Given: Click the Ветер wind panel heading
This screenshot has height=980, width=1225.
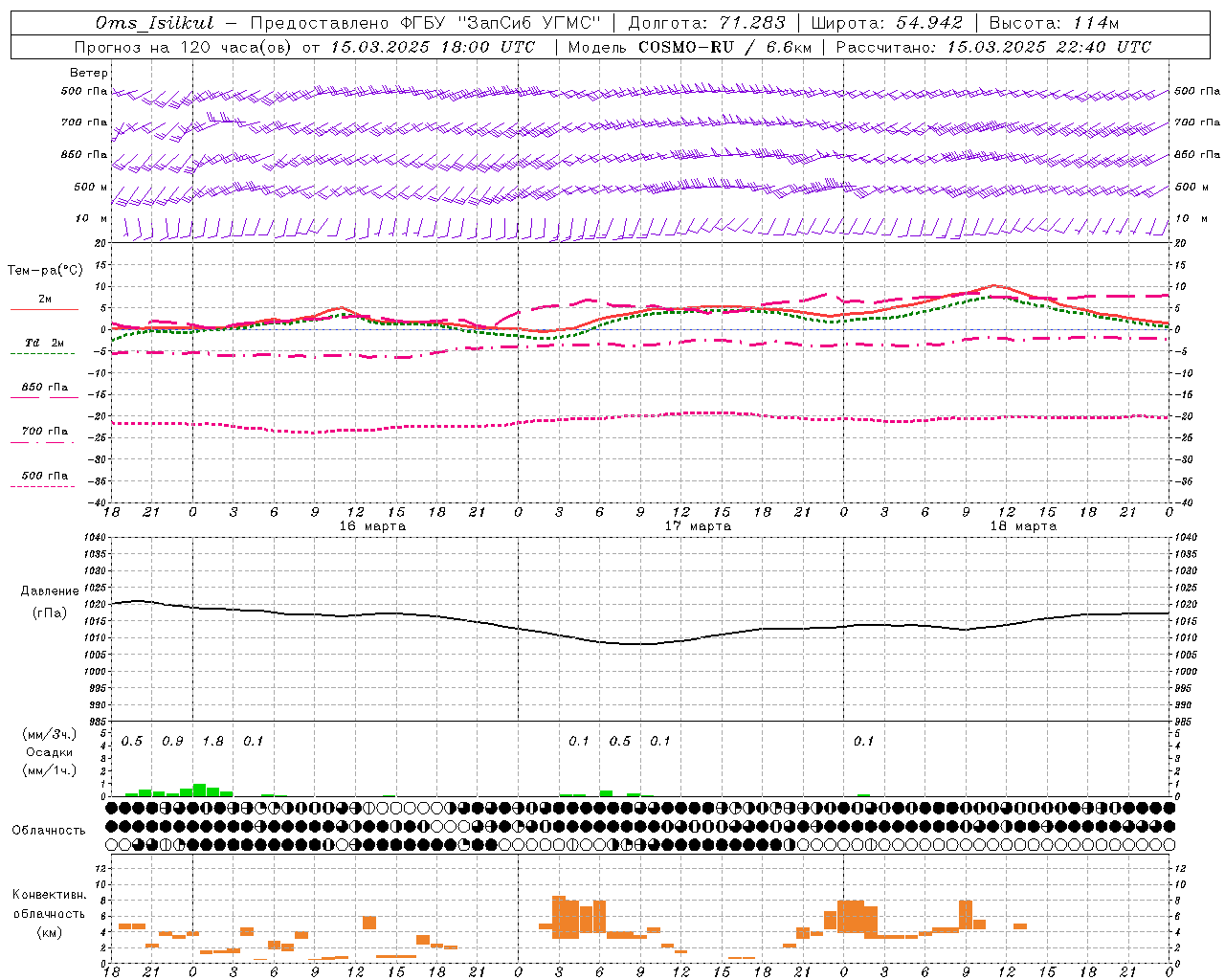Looking at the screenshot, I should tap(89, 73).
